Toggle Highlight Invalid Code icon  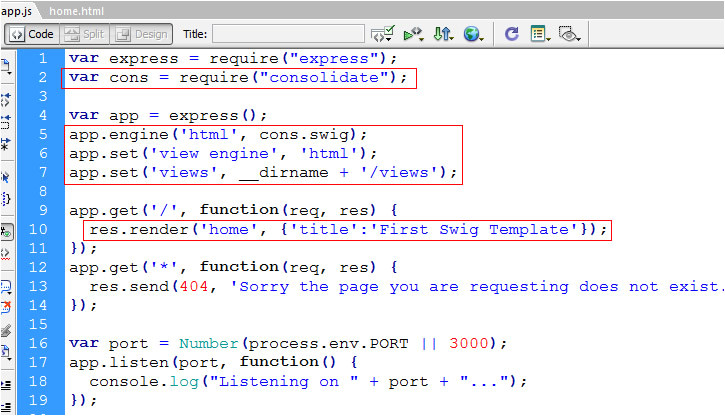click(6, 254)
